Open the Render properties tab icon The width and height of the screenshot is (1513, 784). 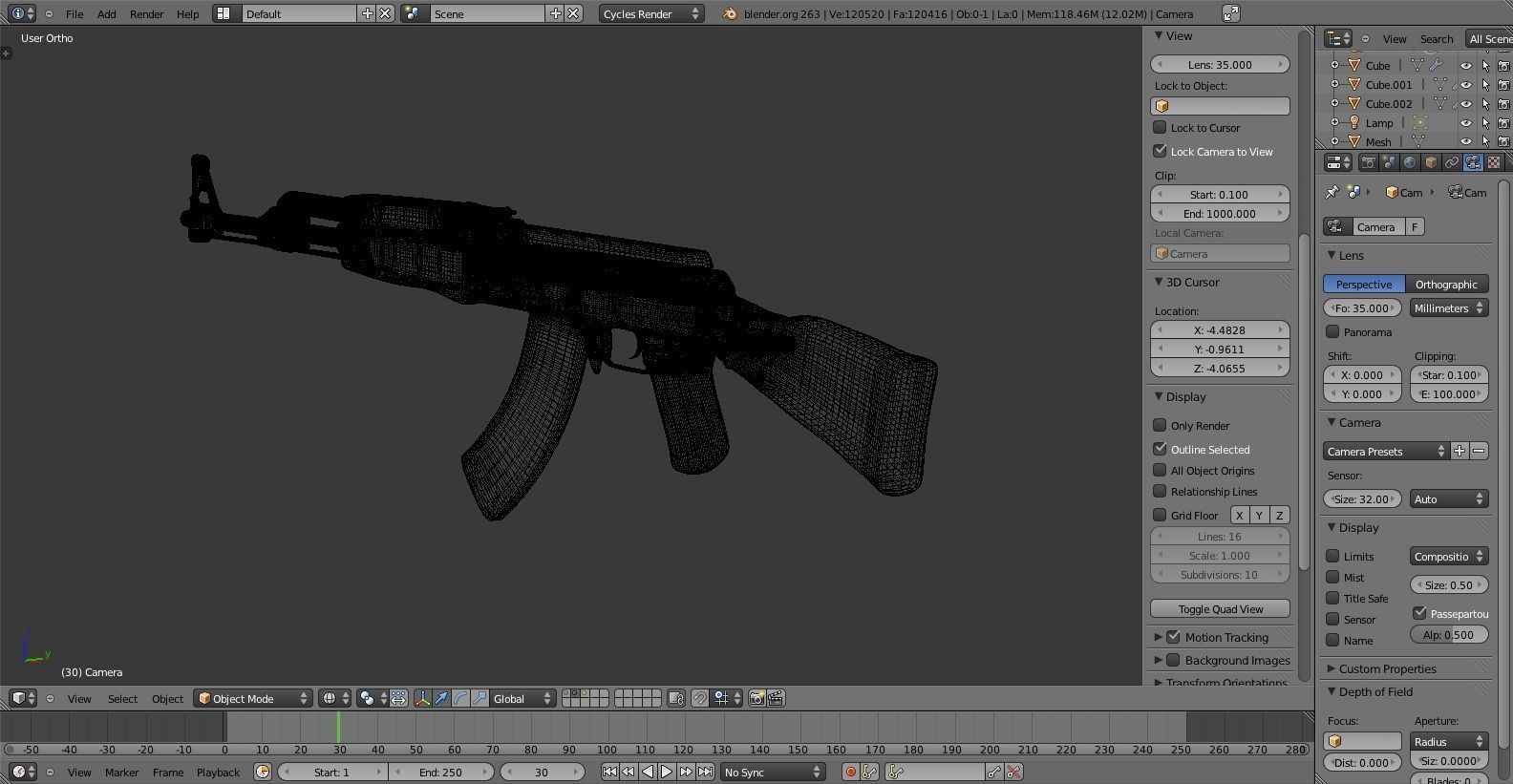pos(1368,162)
